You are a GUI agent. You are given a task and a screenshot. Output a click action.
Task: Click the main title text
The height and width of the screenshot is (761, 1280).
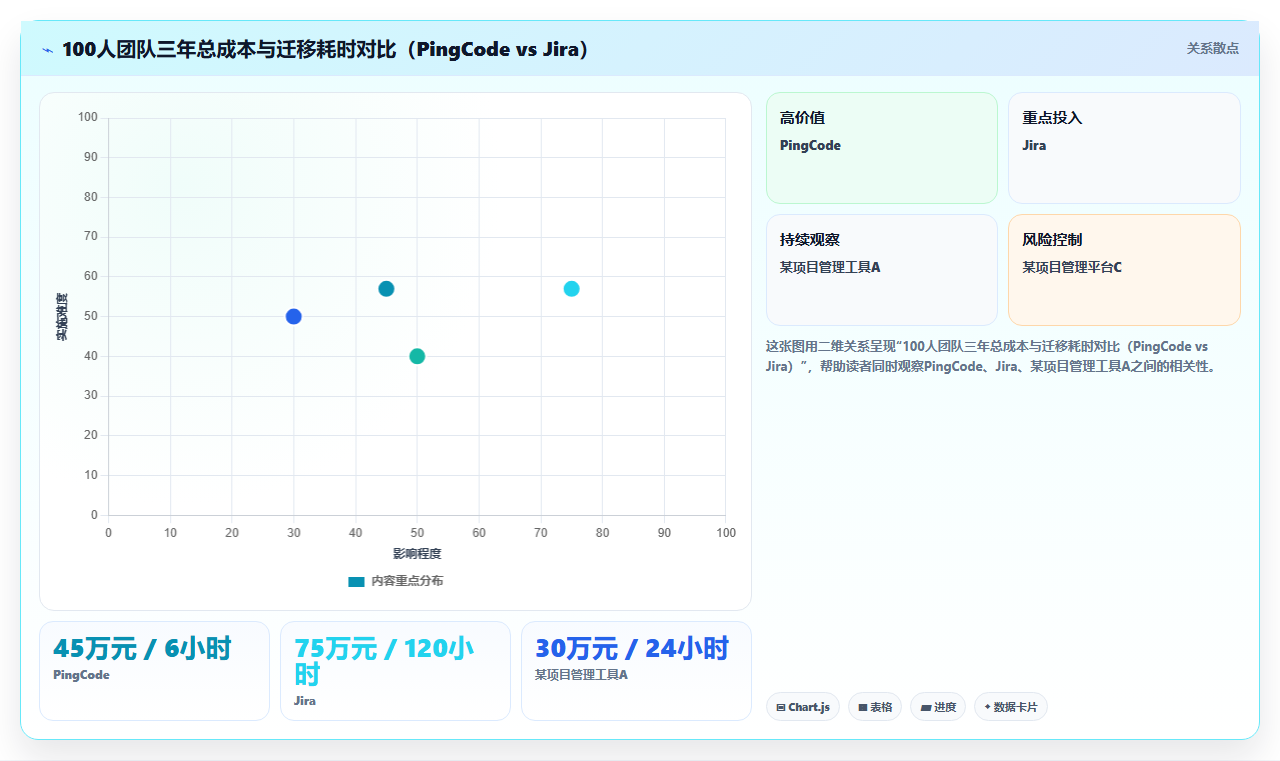[325, 49]
